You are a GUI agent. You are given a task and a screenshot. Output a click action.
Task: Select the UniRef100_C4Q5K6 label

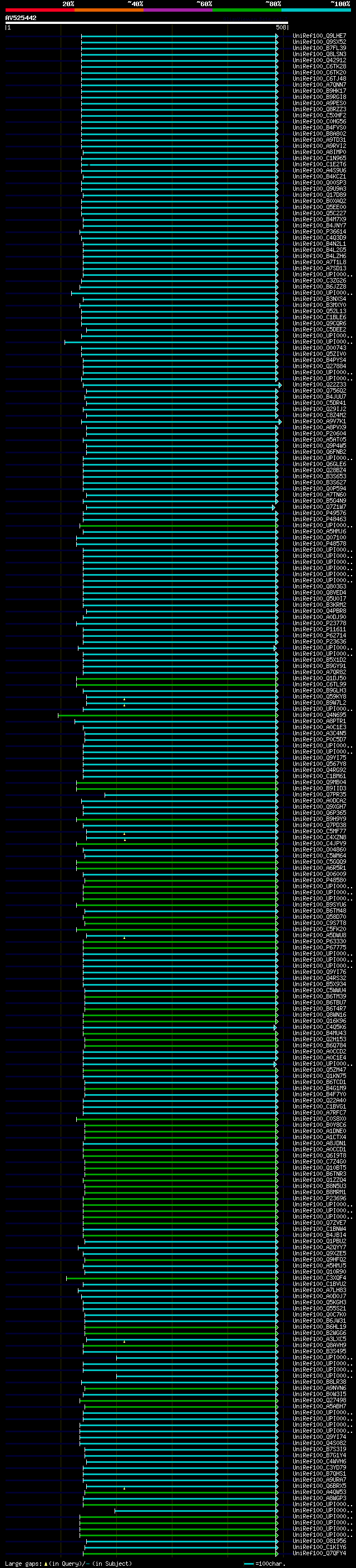(319, 1027)
